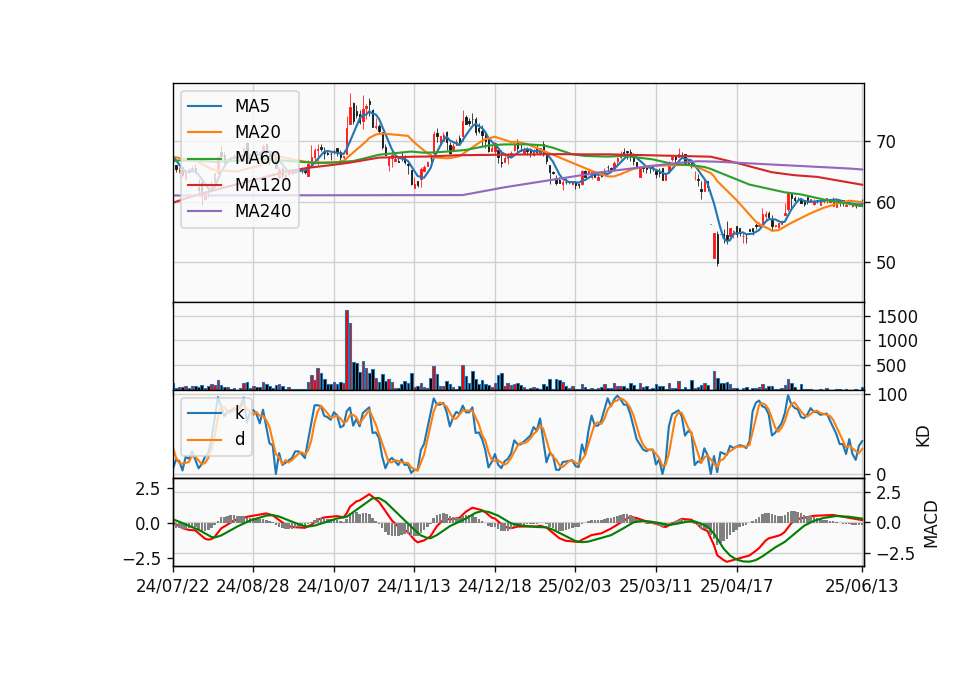Click the price axis value 70
Image resolution: width=960 pixels, height=690 pixels.
coord(886,142)
